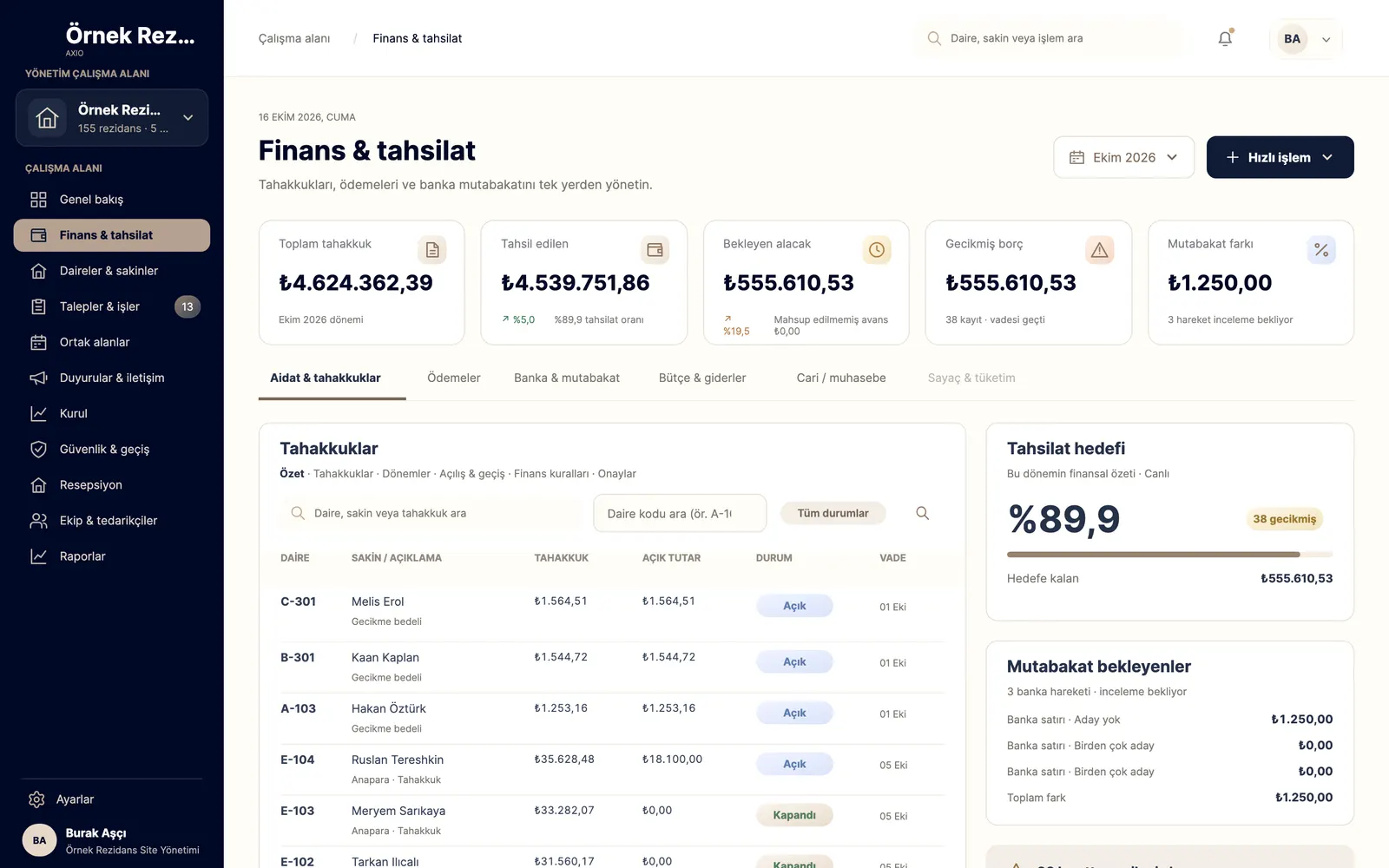Focus the Daire, sakin veya tahakkuk search field
This screenshot has height=868, width=1389.
click(431, 513)
